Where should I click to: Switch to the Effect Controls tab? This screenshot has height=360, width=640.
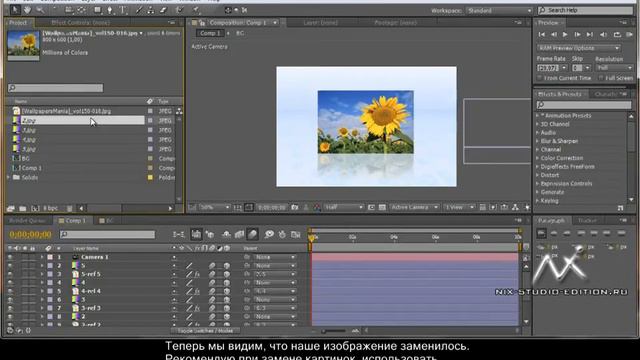[80, 22]
